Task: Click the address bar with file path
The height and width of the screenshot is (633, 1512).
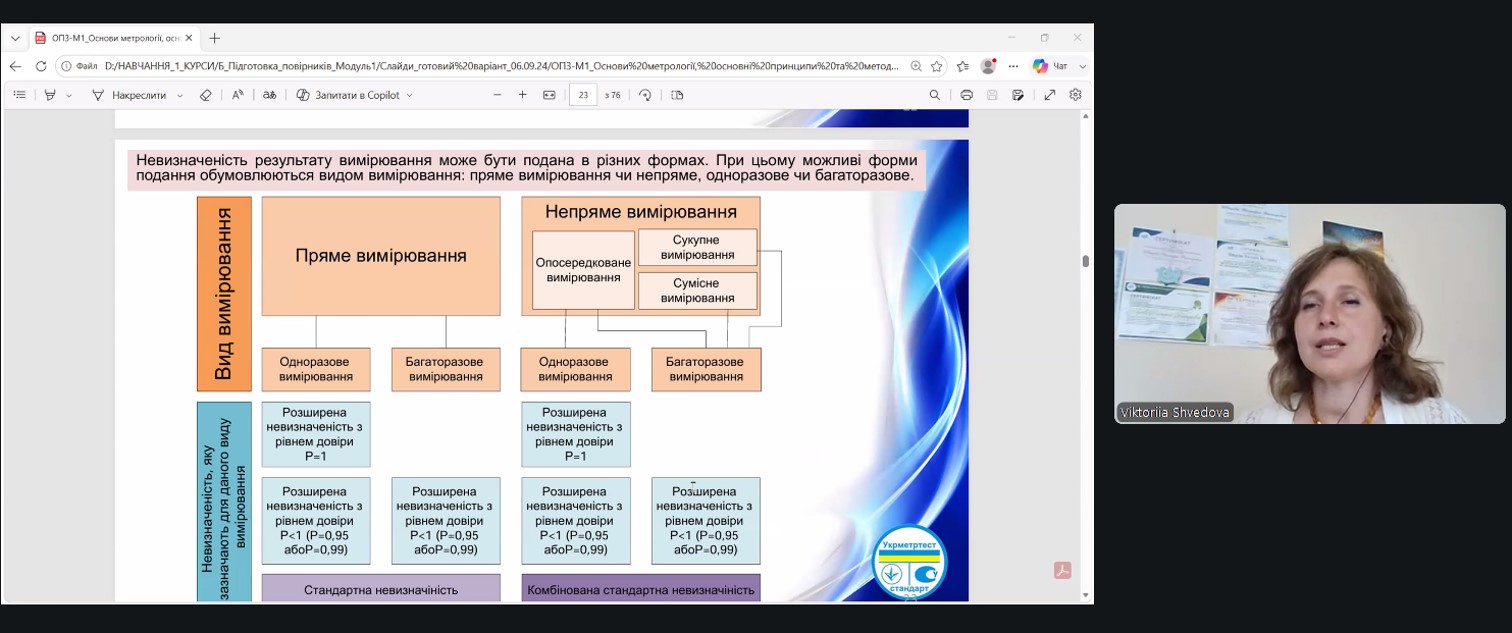Action: [500, 66]
